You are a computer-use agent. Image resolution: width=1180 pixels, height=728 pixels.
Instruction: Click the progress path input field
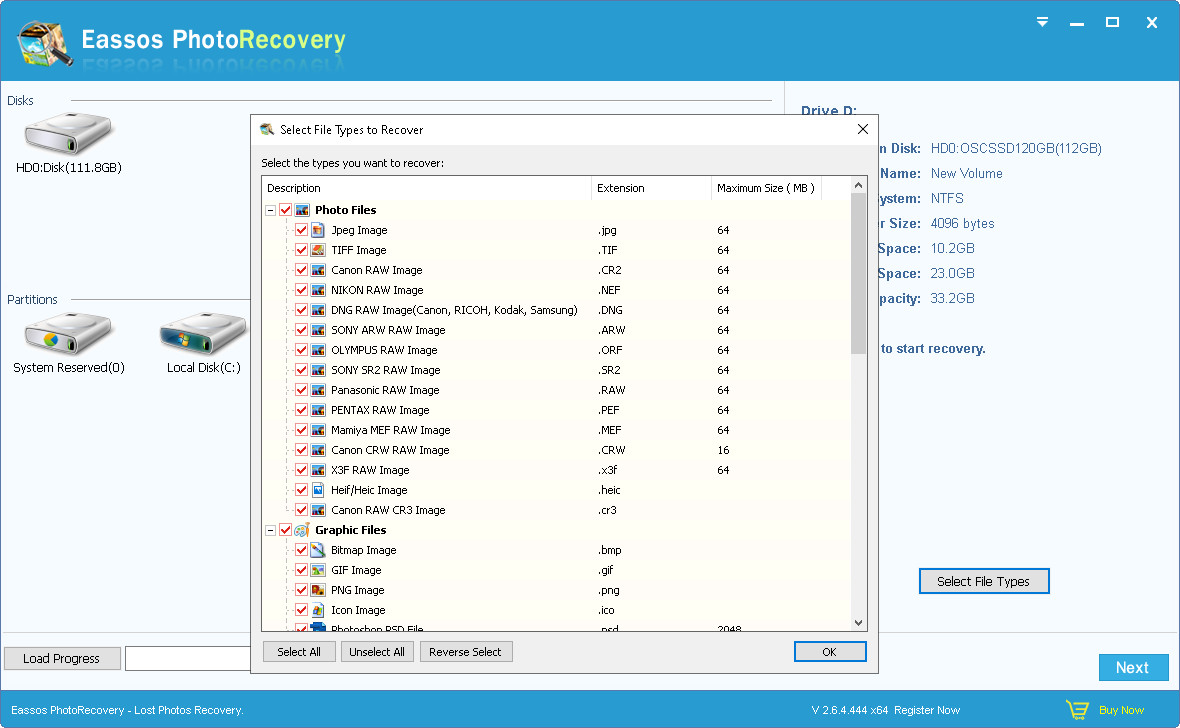[x=188, y=659]
